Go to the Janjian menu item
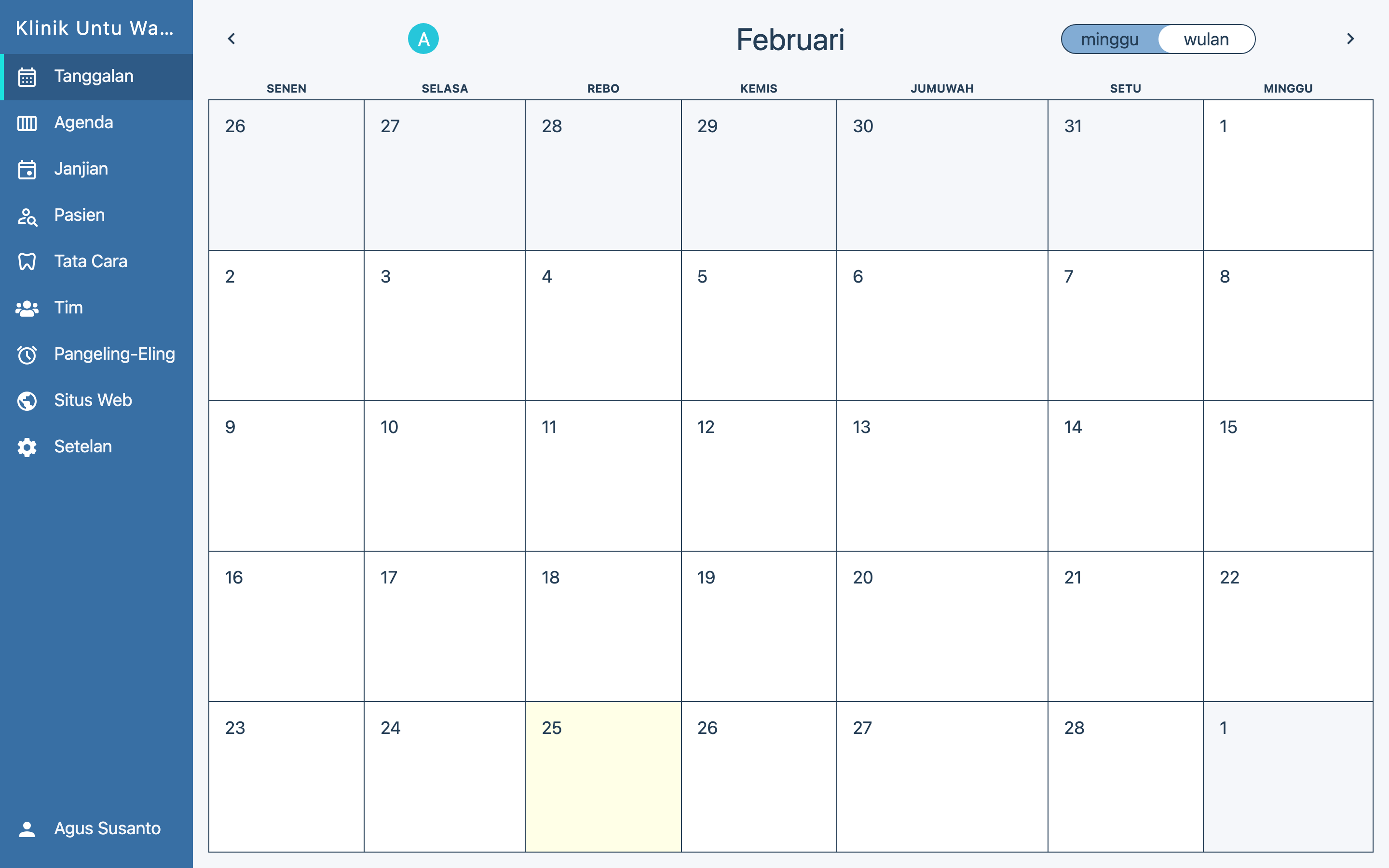The image size is (1389, 868). point(81,169)
